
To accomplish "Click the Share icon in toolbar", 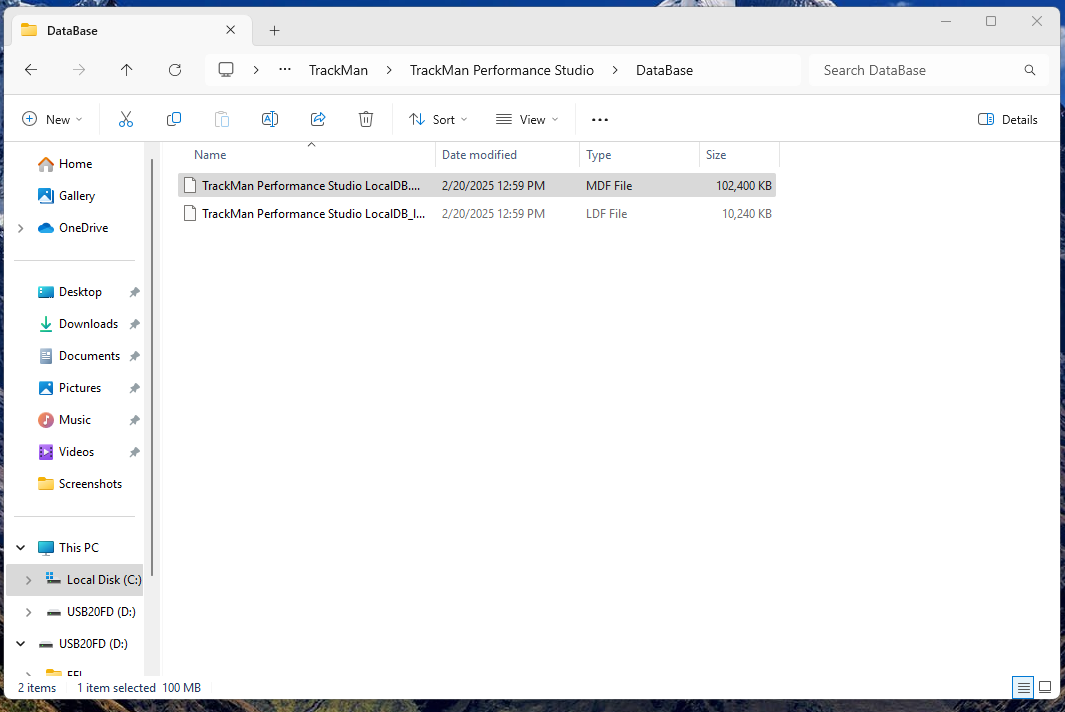I will point(318,120).
